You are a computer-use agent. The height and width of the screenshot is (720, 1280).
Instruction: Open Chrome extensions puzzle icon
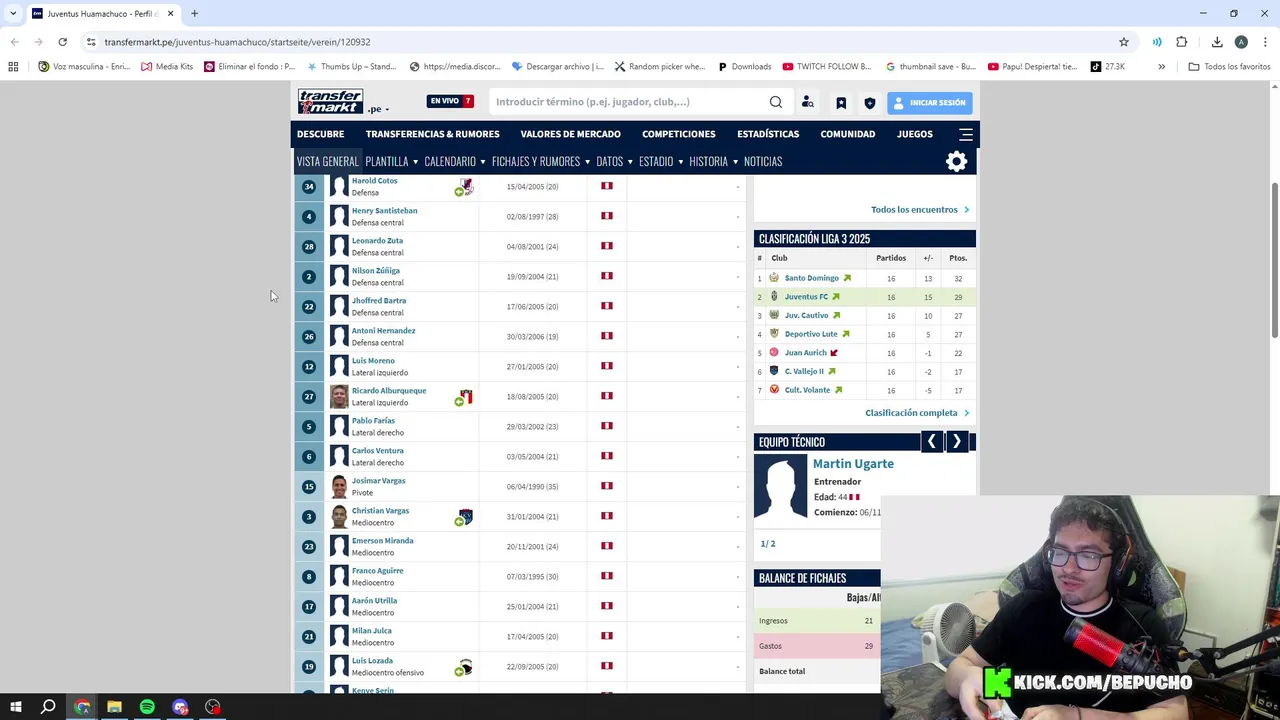[x=1182, y=42]
